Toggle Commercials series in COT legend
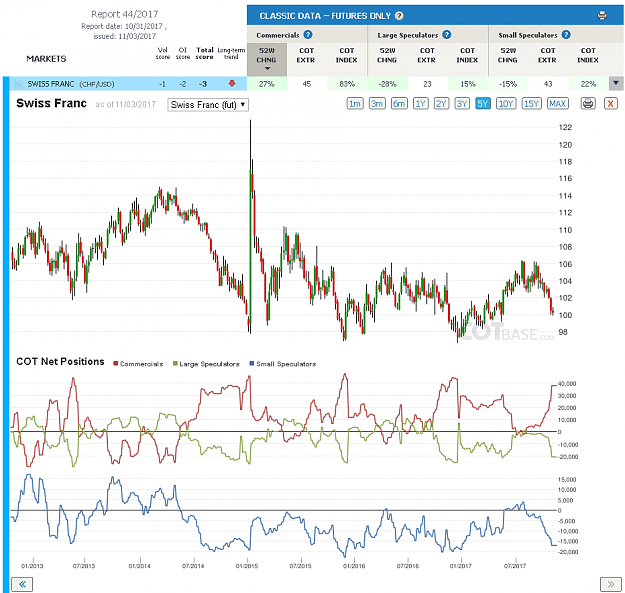 pos(138,364)
